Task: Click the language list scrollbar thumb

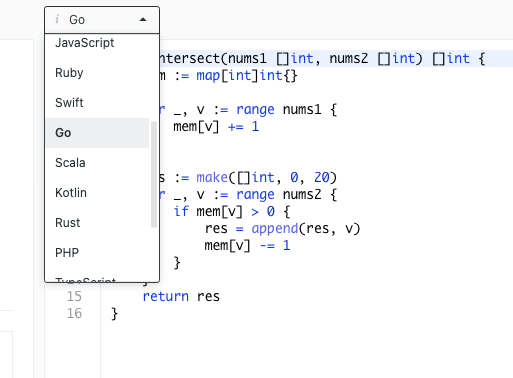Action: (154, 174)
